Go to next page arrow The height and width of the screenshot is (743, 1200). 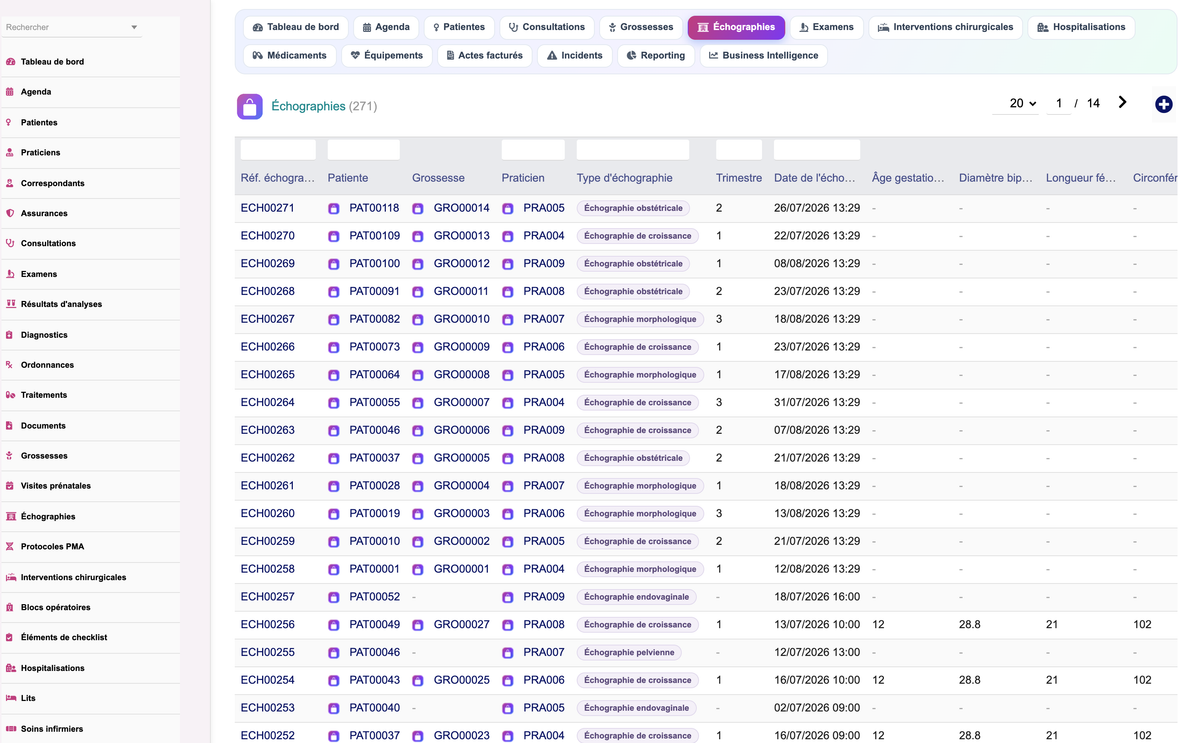pyautogui.click(x=1122, y=103)
